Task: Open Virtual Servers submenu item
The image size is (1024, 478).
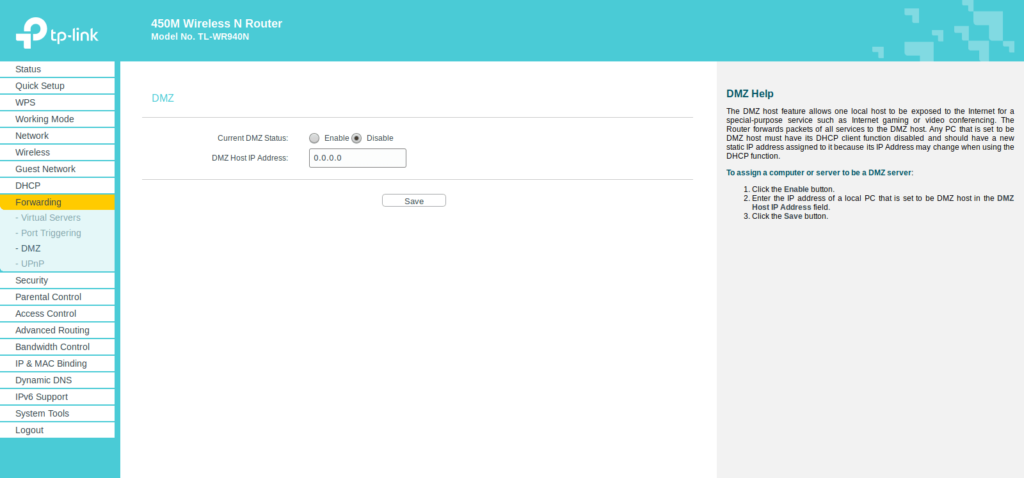Action: [50, 218]
